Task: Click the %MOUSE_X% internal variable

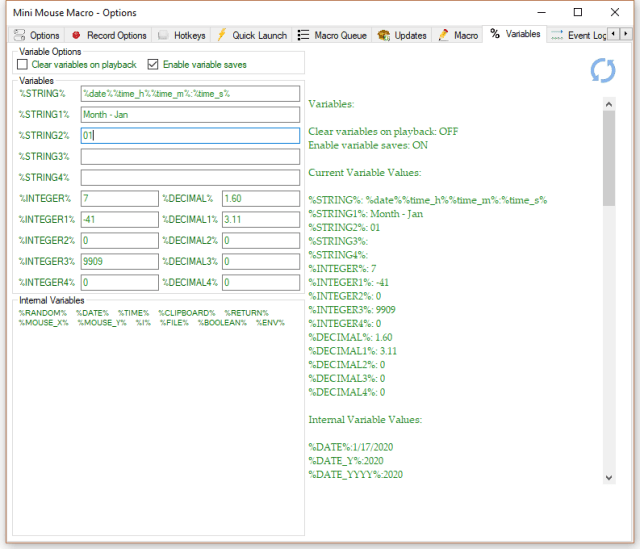Action: [43, 323]
